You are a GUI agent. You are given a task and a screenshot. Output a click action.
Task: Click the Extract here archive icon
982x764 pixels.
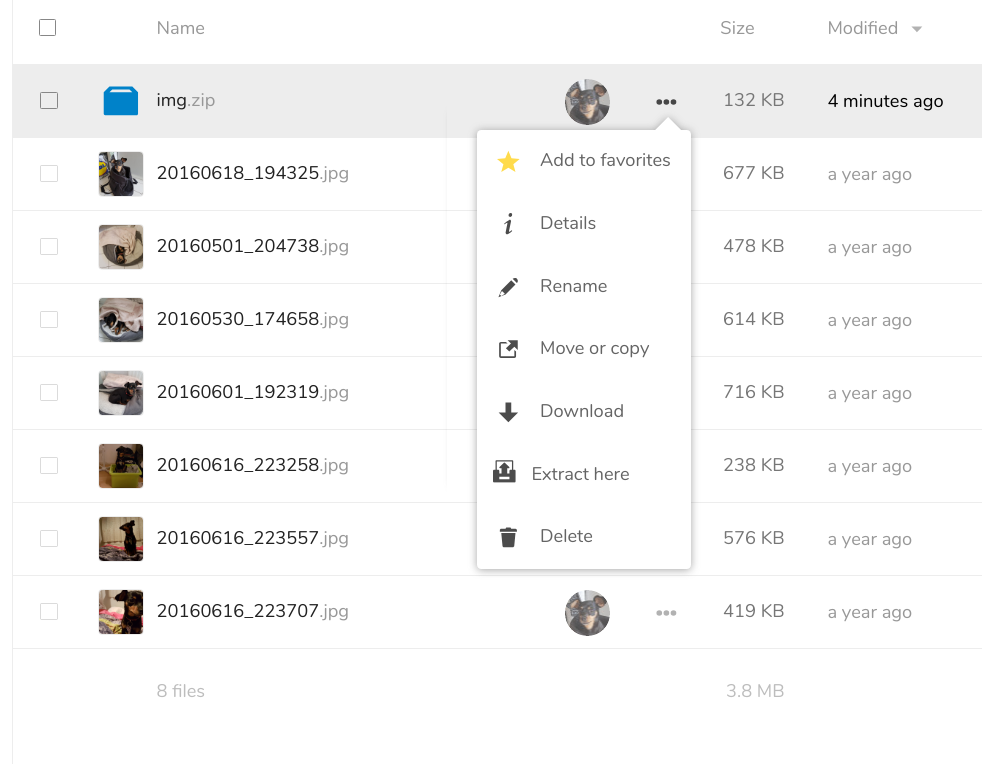pos(504,474)
